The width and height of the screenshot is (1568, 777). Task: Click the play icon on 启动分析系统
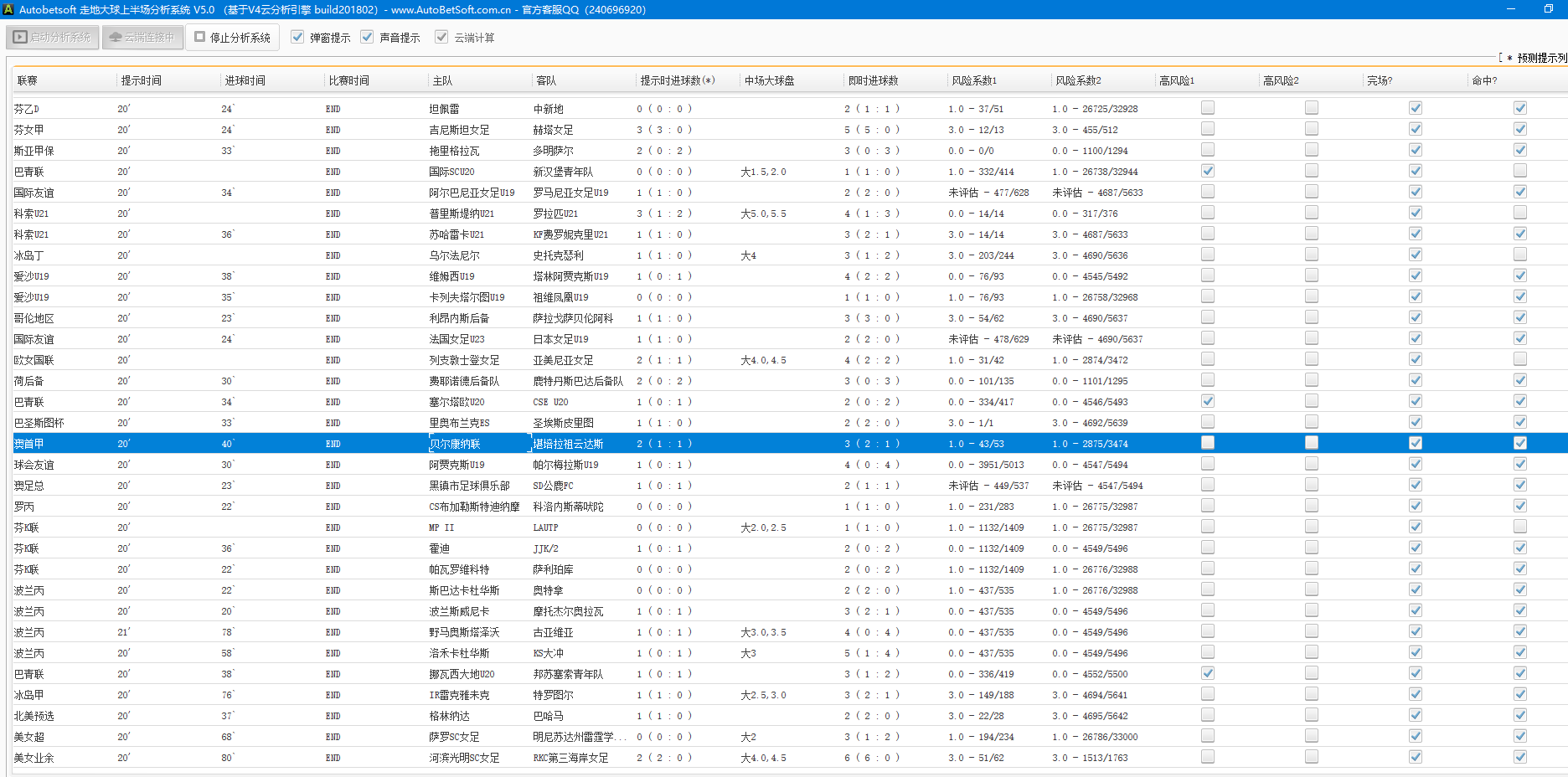point(20,38)
